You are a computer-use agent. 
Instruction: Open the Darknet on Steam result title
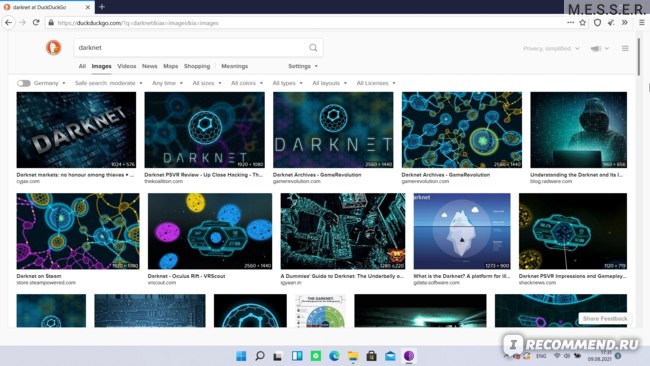(39, 276)
